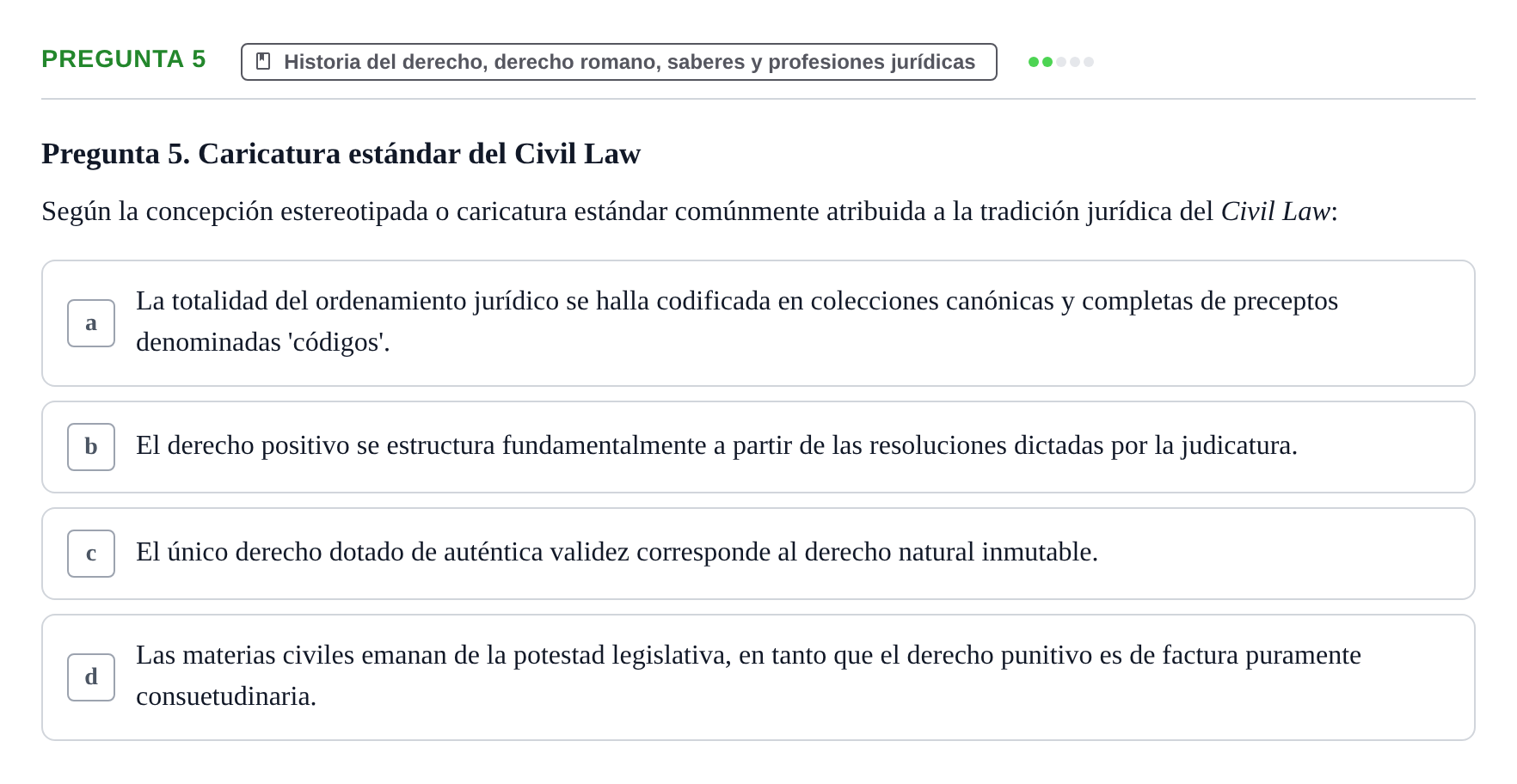Click the book icon in the topic tag

[x=264, y=62]
